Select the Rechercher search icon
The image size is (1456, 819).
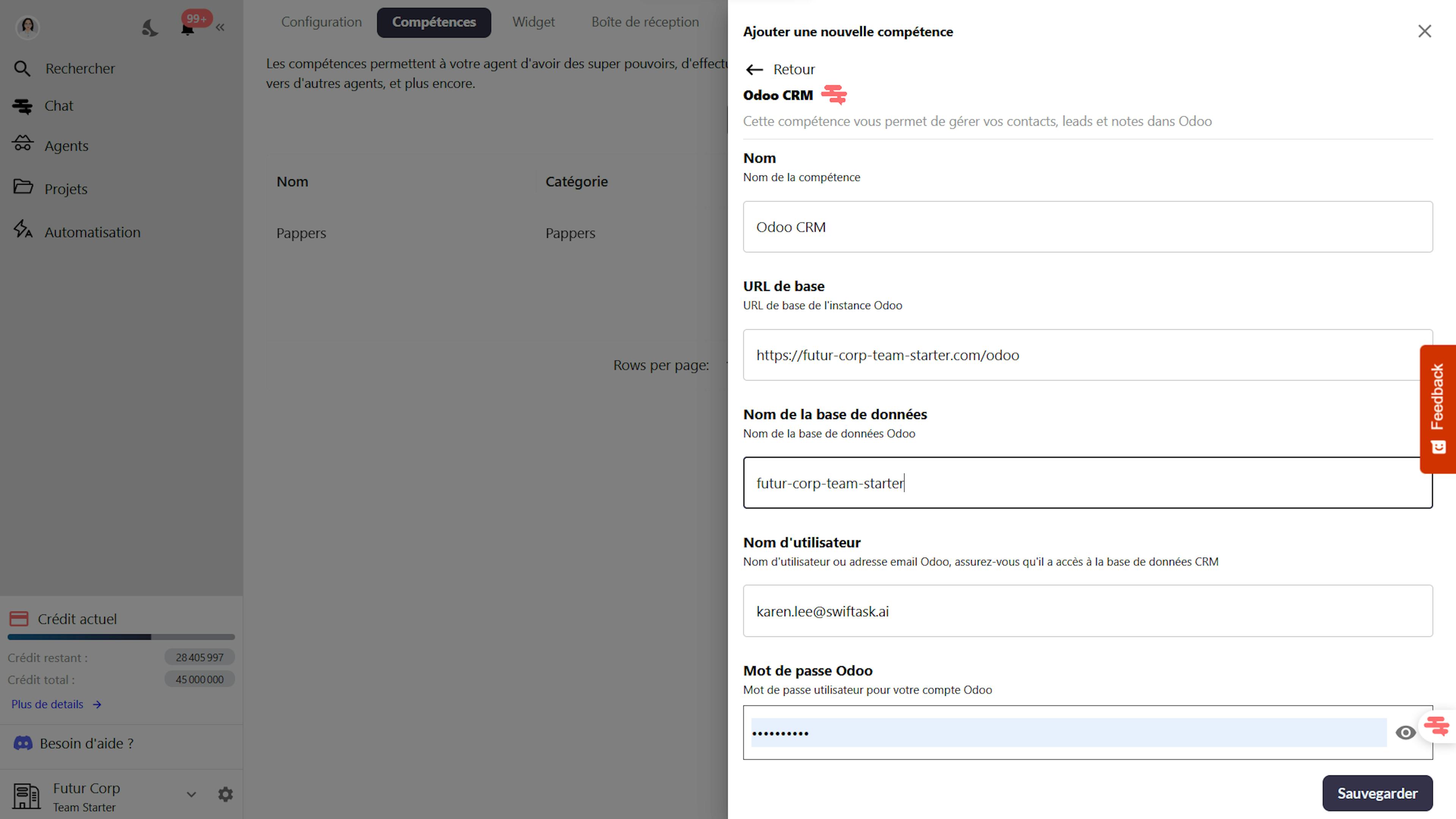click(23, 68)
